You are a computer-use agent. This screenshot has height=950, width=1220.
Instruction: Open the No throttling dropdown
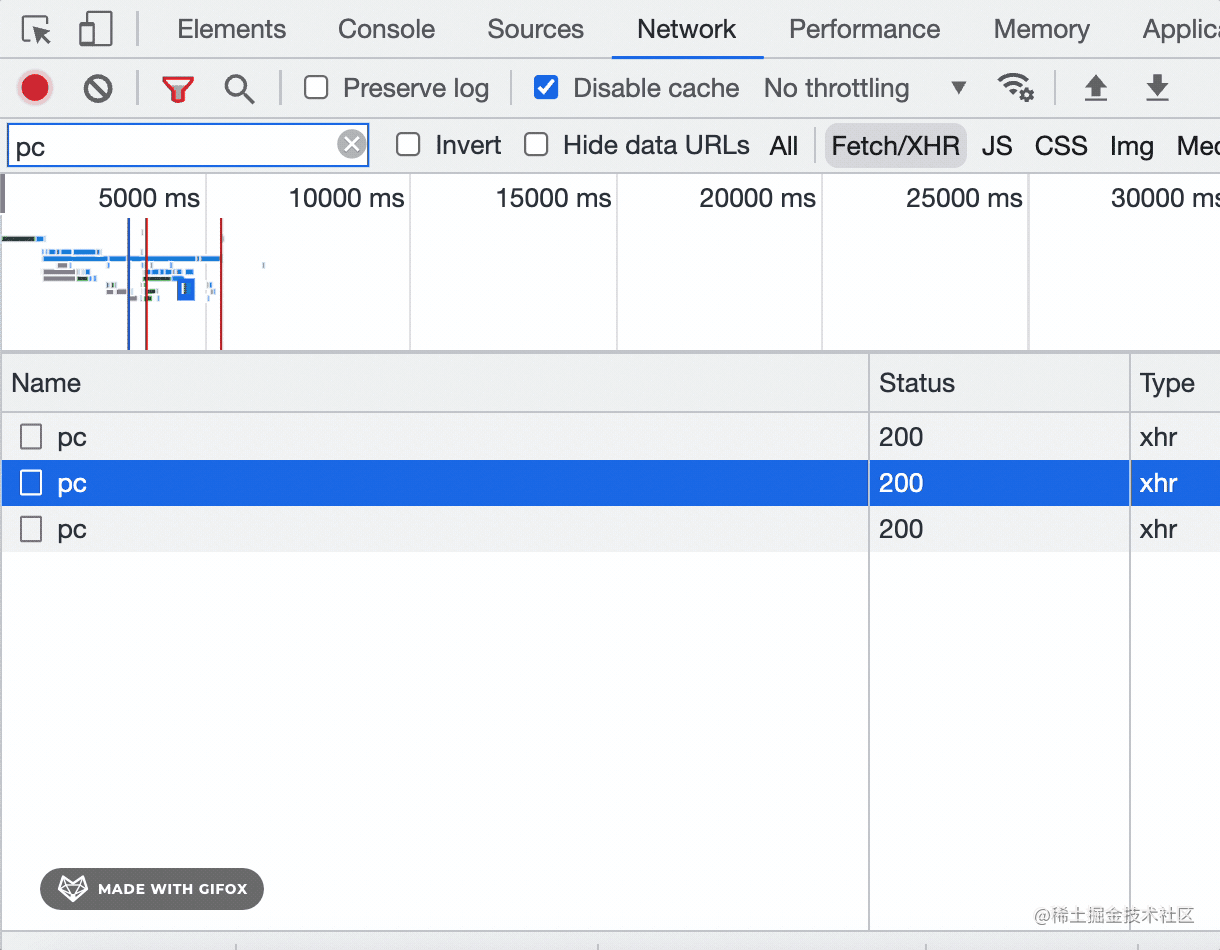(x=865, y=88)
